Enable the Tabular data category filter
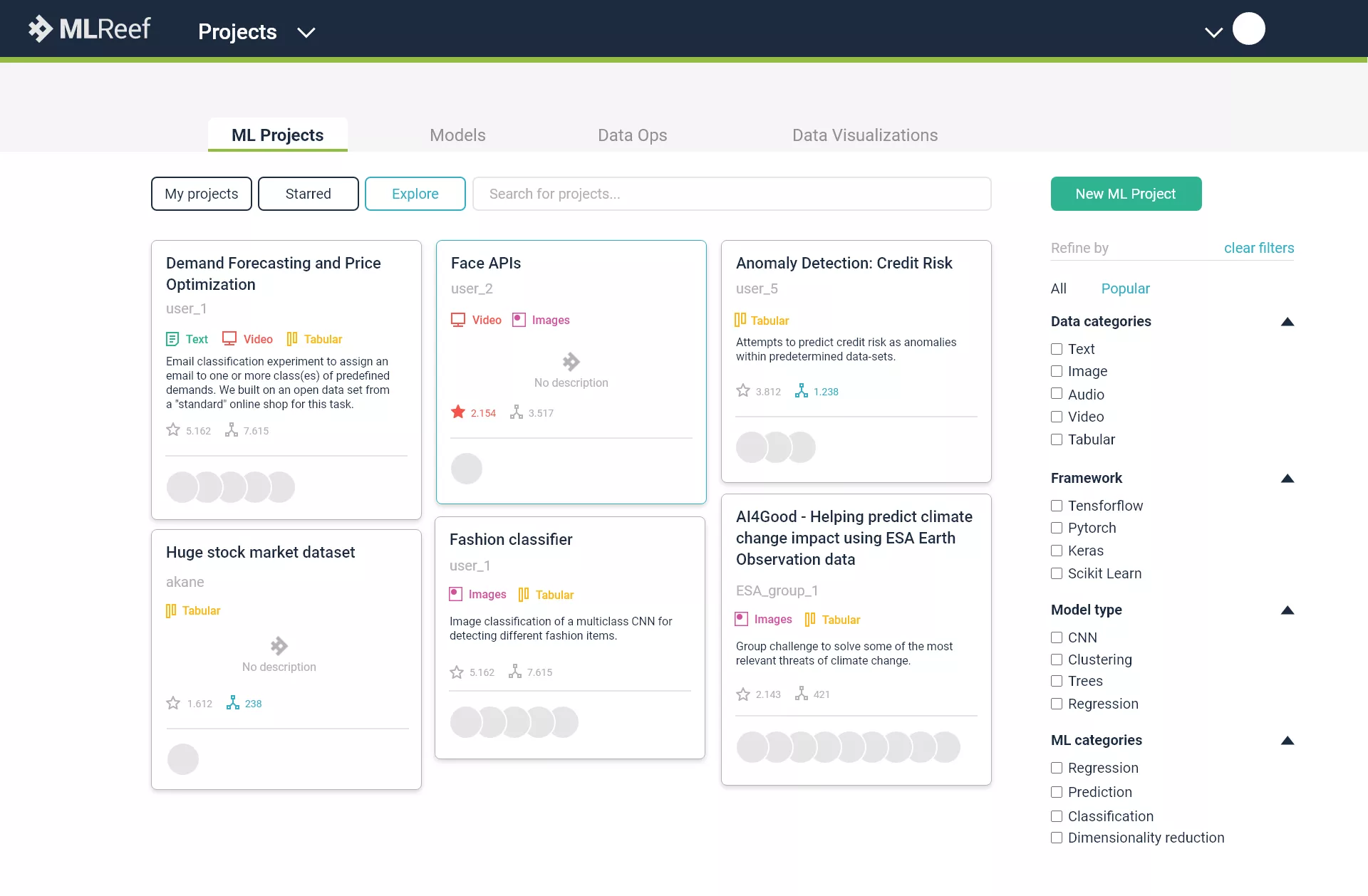1368x896 pixels. (x=1057, y=439)
